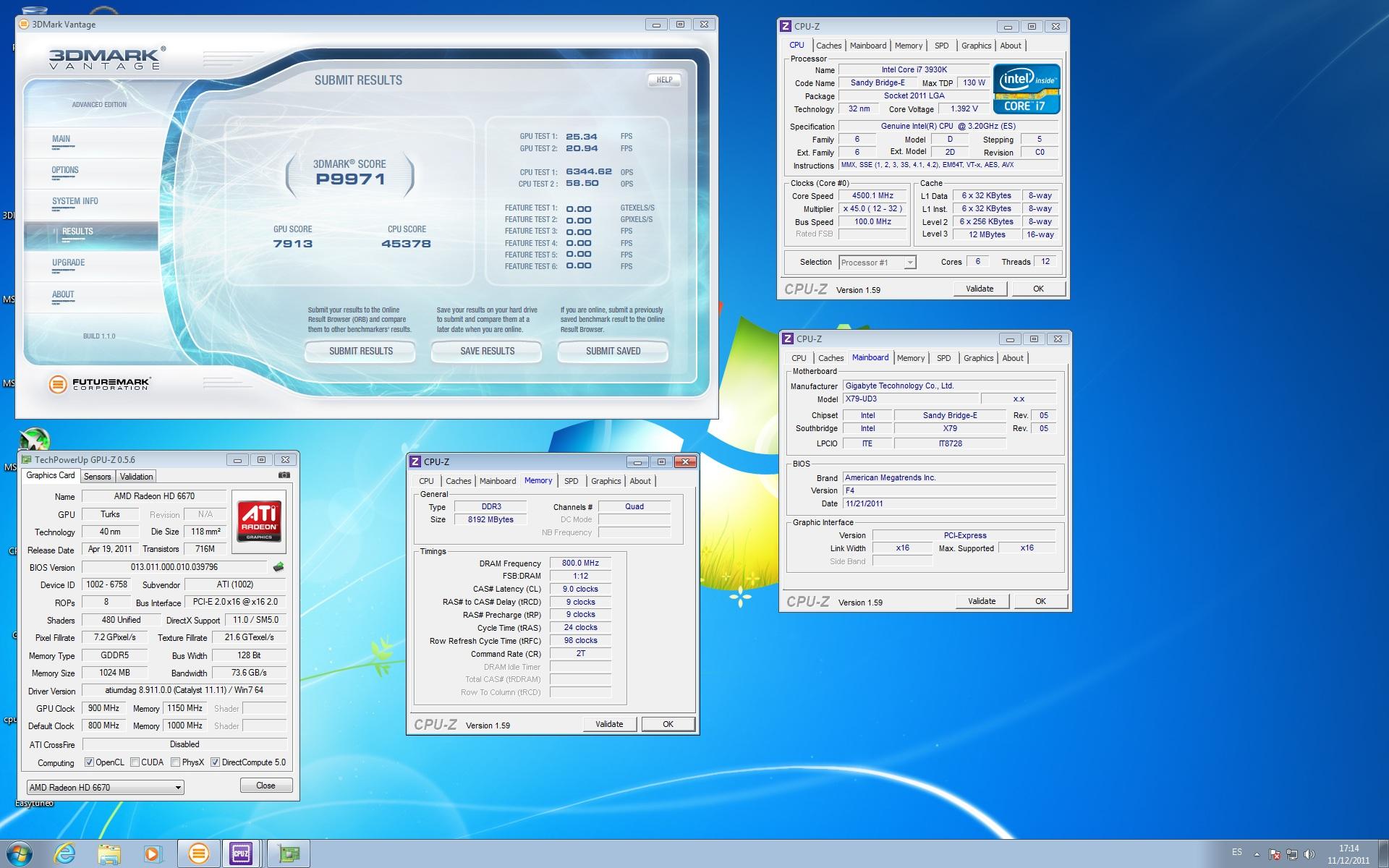The height and width of the screenshot is (868, 1389).
Task: Open the AMD Radeon HD 6670 dropdown
Action: coord(105,787)
